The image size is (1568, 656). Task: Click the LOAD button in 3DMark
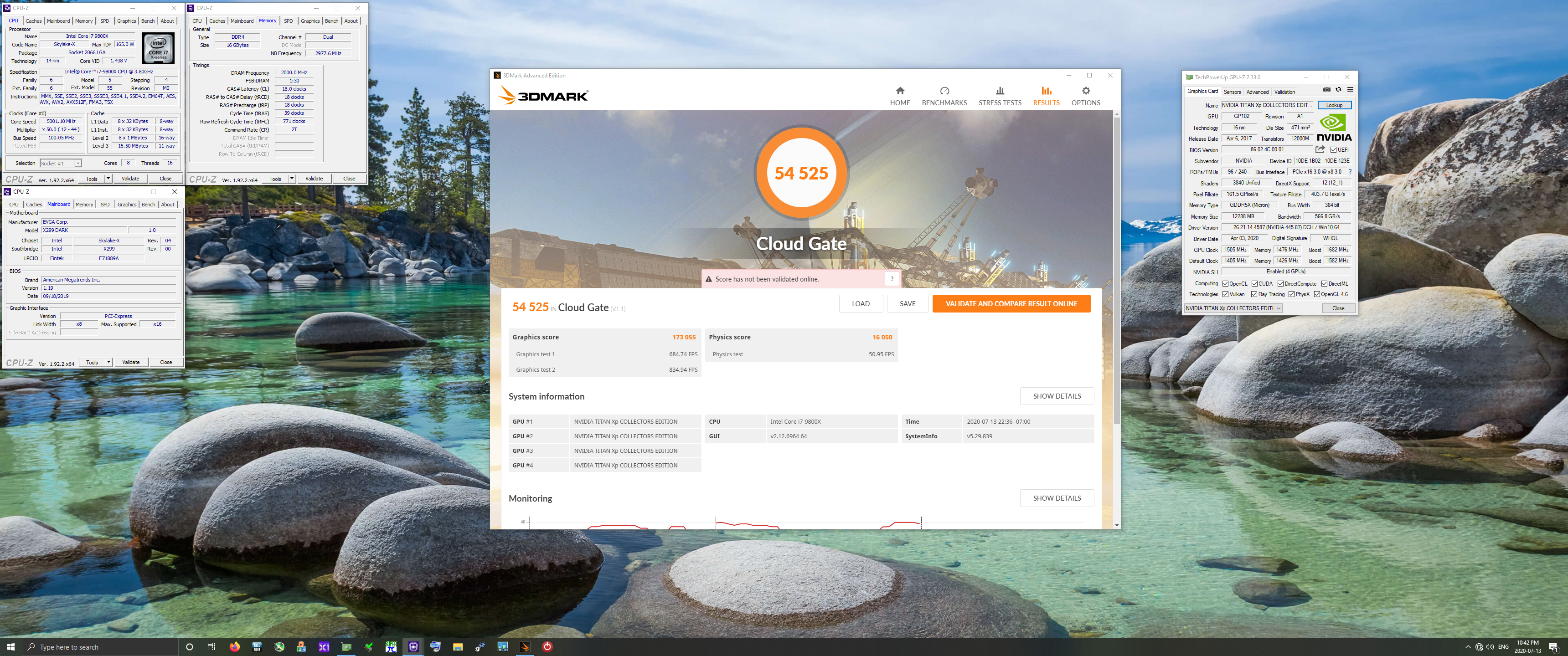point(860,304)
